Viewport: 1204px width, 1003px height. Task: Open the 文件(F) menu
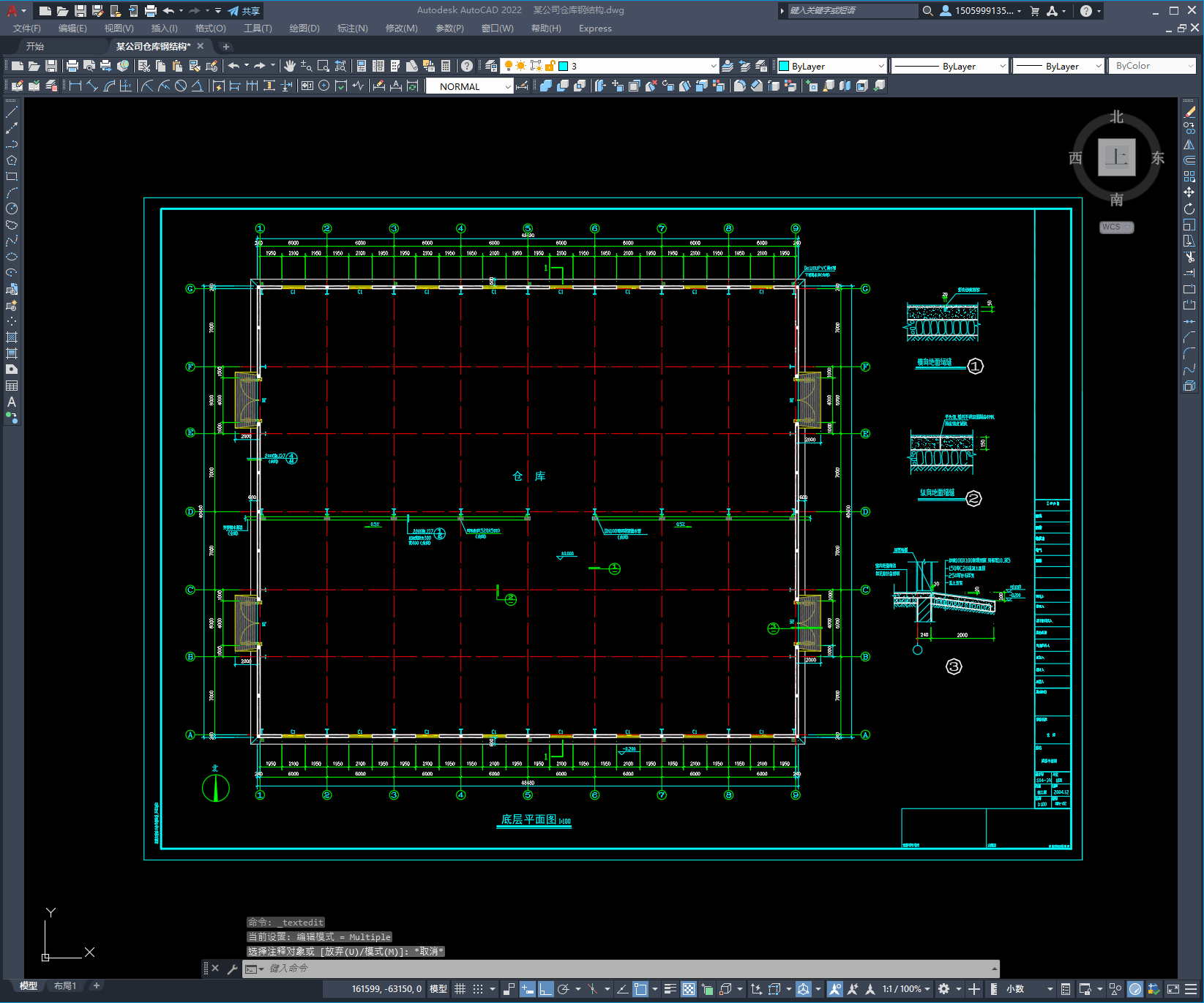pos(27,29)
